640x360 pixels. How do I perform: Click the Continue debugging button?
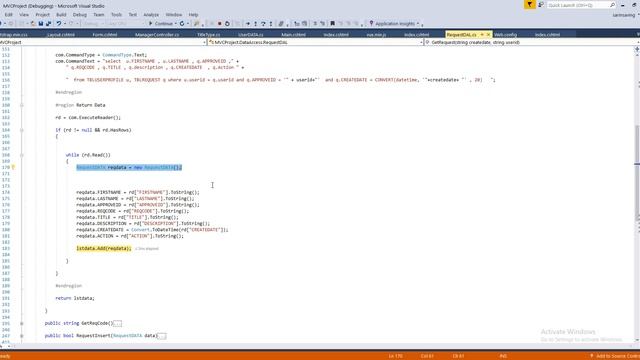(161, 24)
